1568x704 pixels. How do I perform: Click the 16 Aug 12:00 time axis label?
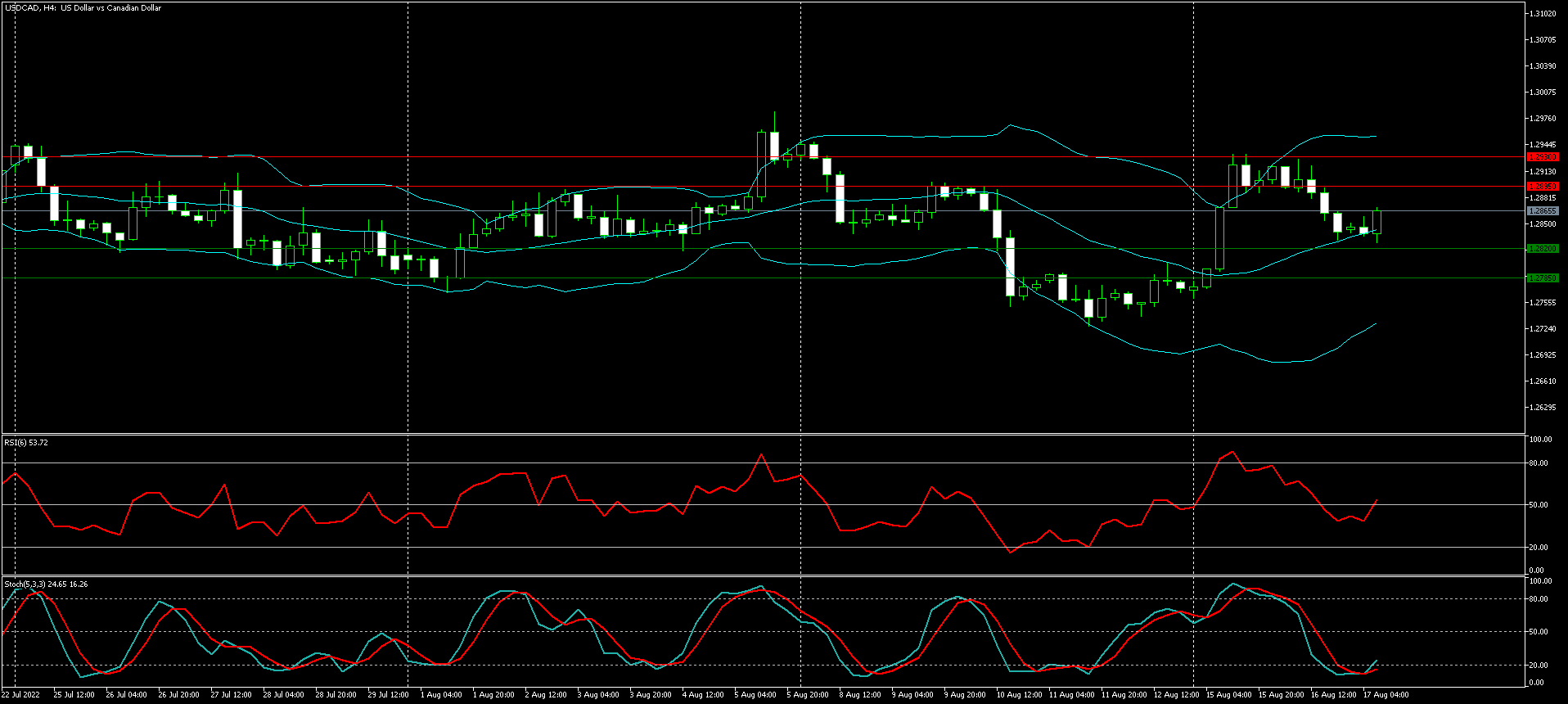pos(1334,695)
